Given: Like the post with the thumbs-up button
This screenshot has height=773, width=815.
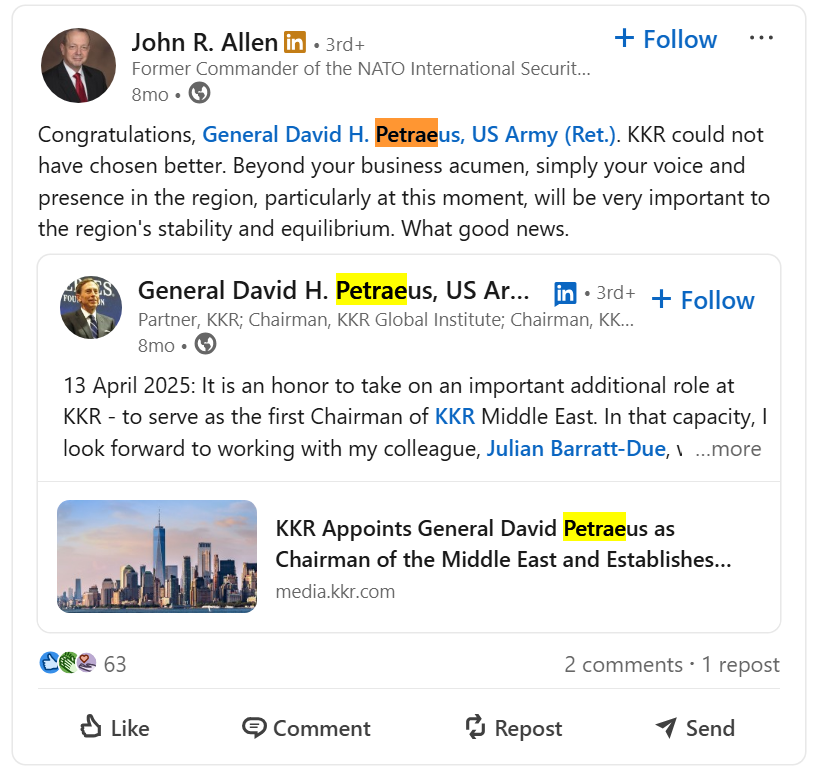Looking at the screenshot, I should tap(114, 728).
